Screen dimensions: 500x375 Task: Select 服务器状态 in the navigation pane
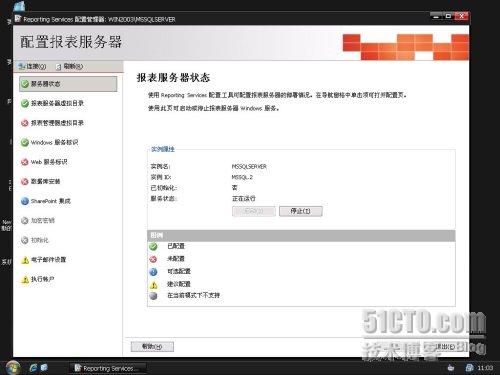click(x=68, y=84)
